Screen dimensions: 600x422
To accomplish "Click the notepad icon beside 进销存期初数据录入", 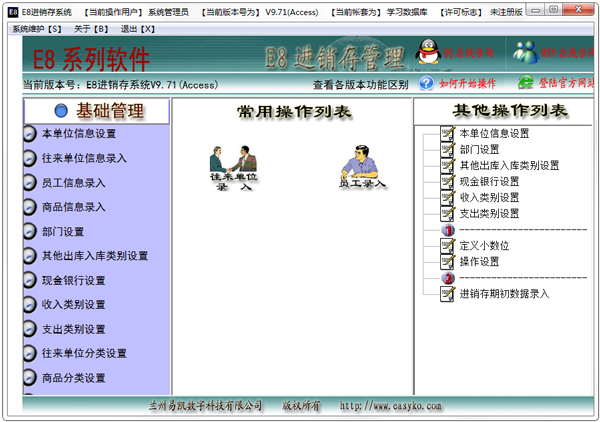I will 448,294.
